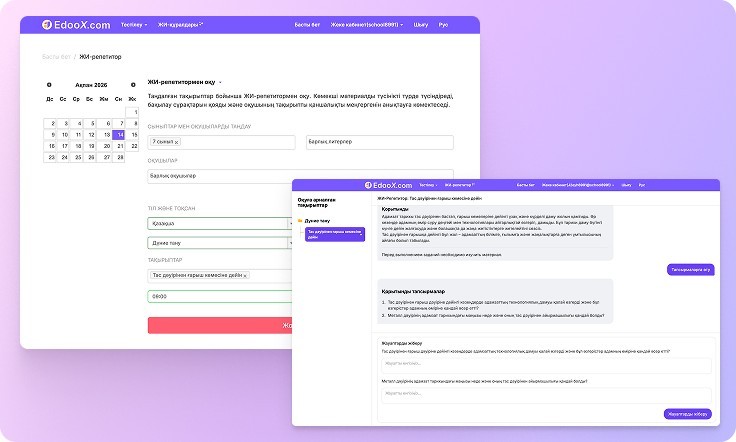The width and height of the screenshot is (736, 442).
Task: Click the 'Жауаптарды жіберу' send answers button
Action: (x=688, y=414)
